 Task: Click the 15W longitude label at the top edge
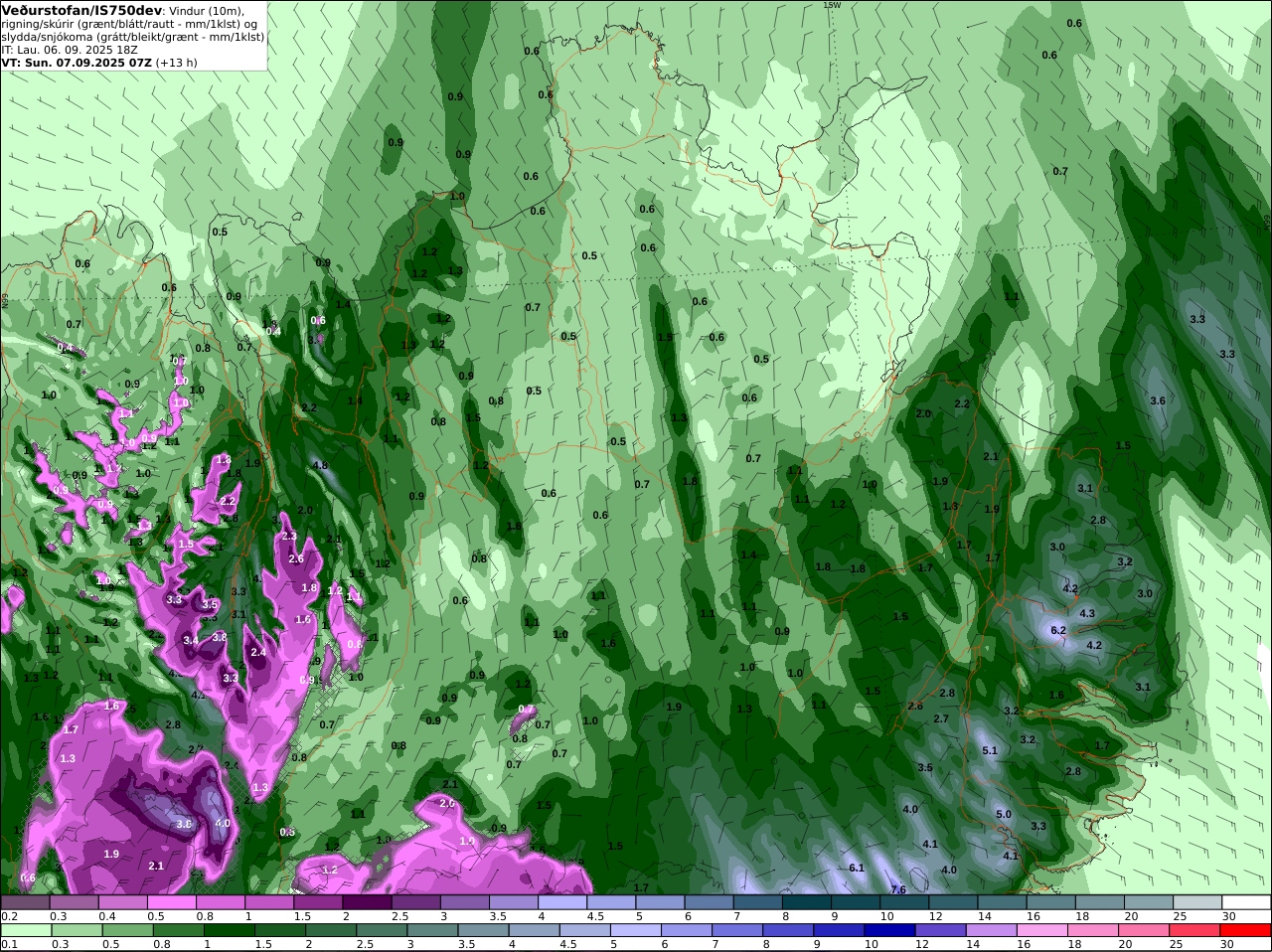click(832, 5)
